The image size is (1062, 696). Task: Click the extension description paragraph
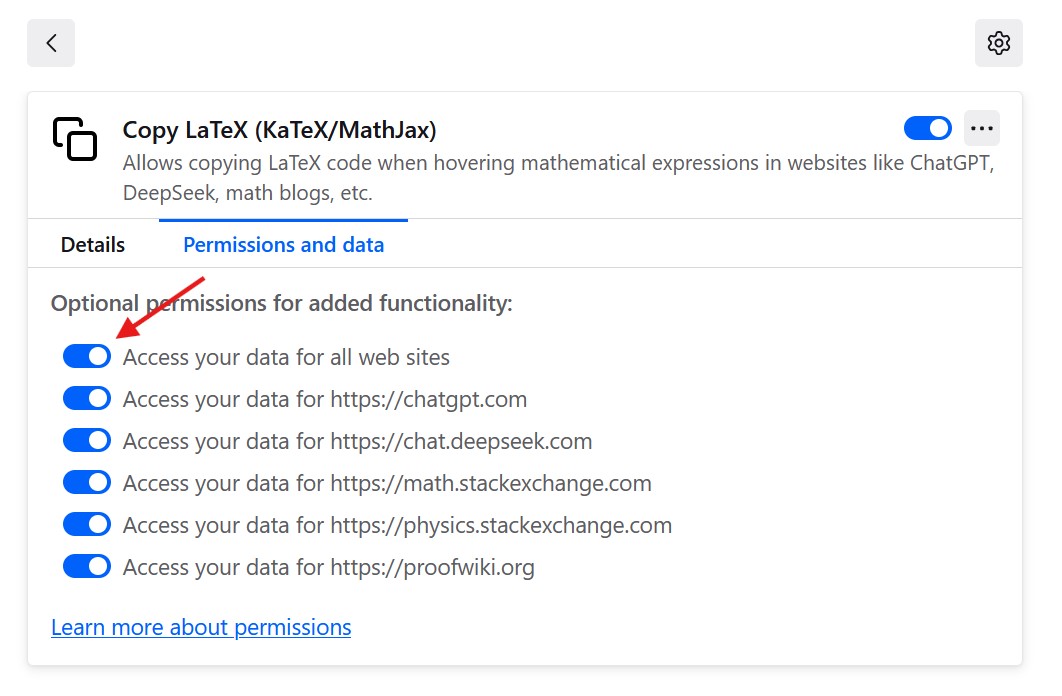558,176
